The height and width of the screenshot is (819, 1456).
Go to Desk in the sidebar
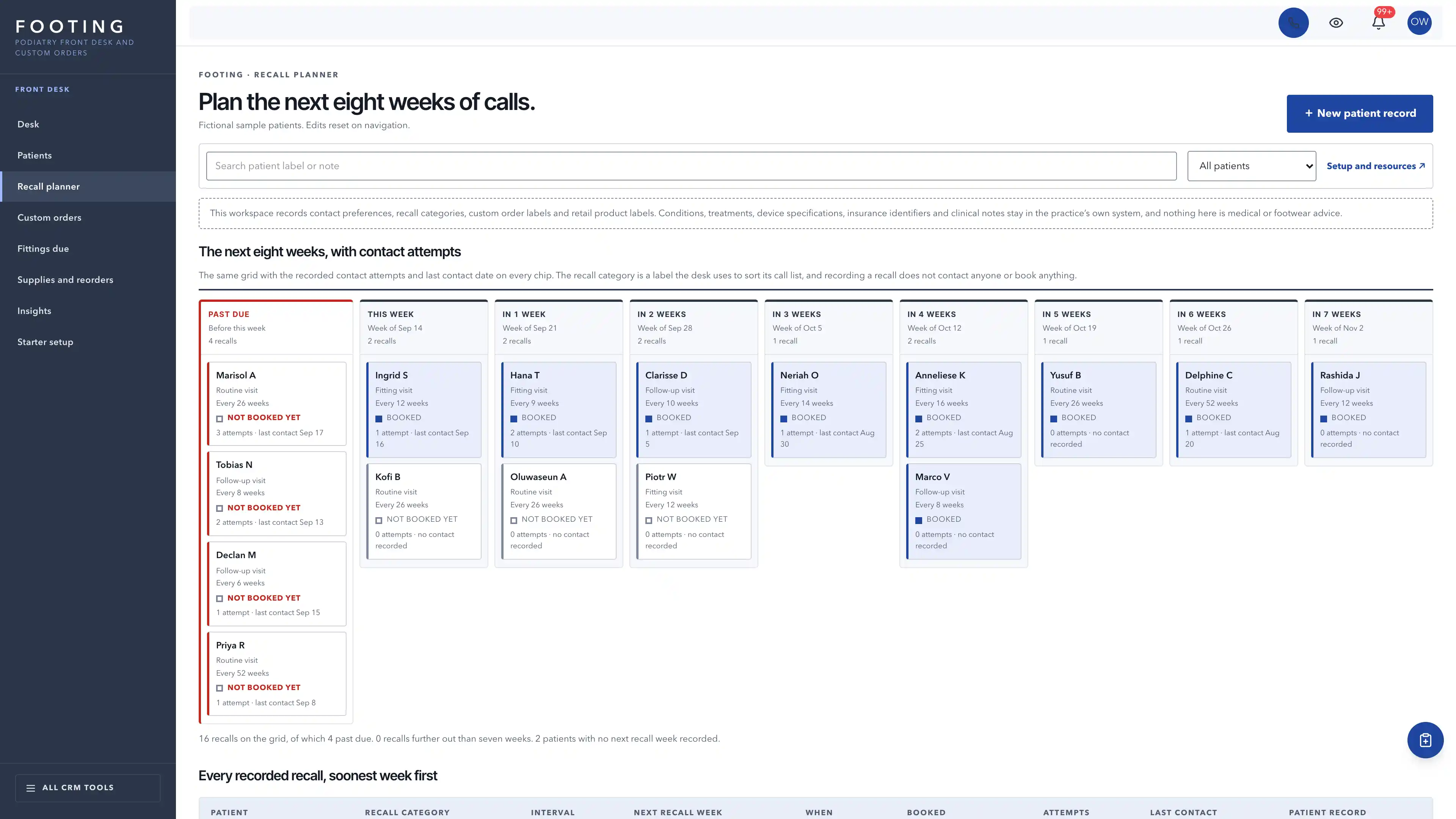pyautogui.click(x=88, y=124)
